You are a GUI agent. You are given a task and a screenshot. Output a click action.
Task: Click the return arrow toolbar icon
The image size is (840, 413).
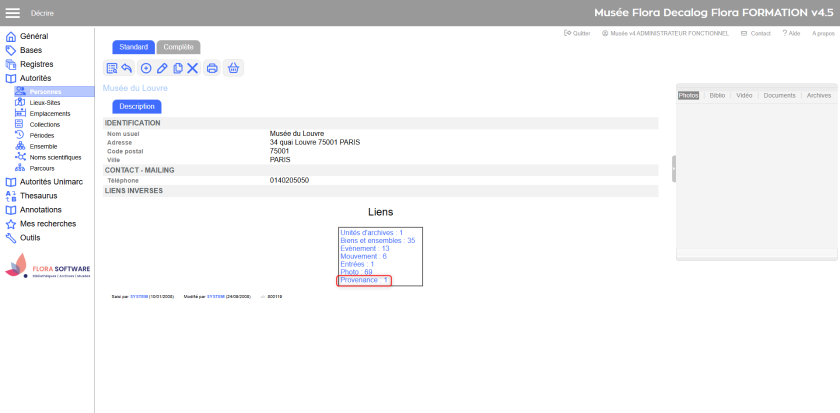tap(127, 68)
